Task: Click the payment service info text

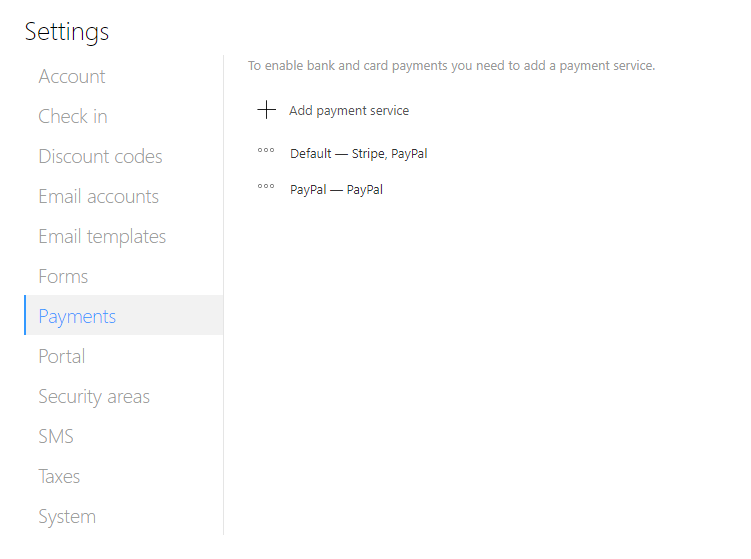Action: point(451,66)
